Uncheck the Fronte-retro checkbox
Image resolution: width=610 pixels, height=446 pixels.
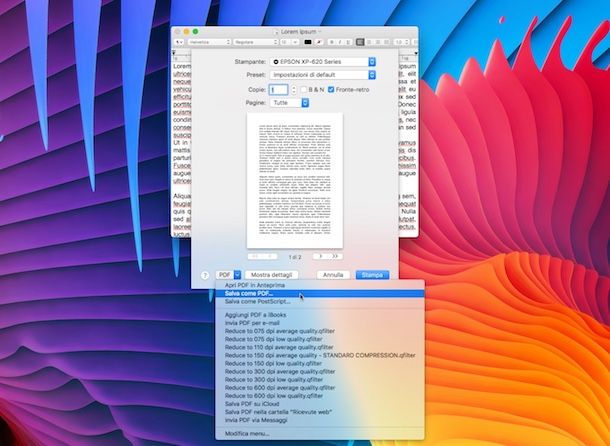[x=331, y=90]
